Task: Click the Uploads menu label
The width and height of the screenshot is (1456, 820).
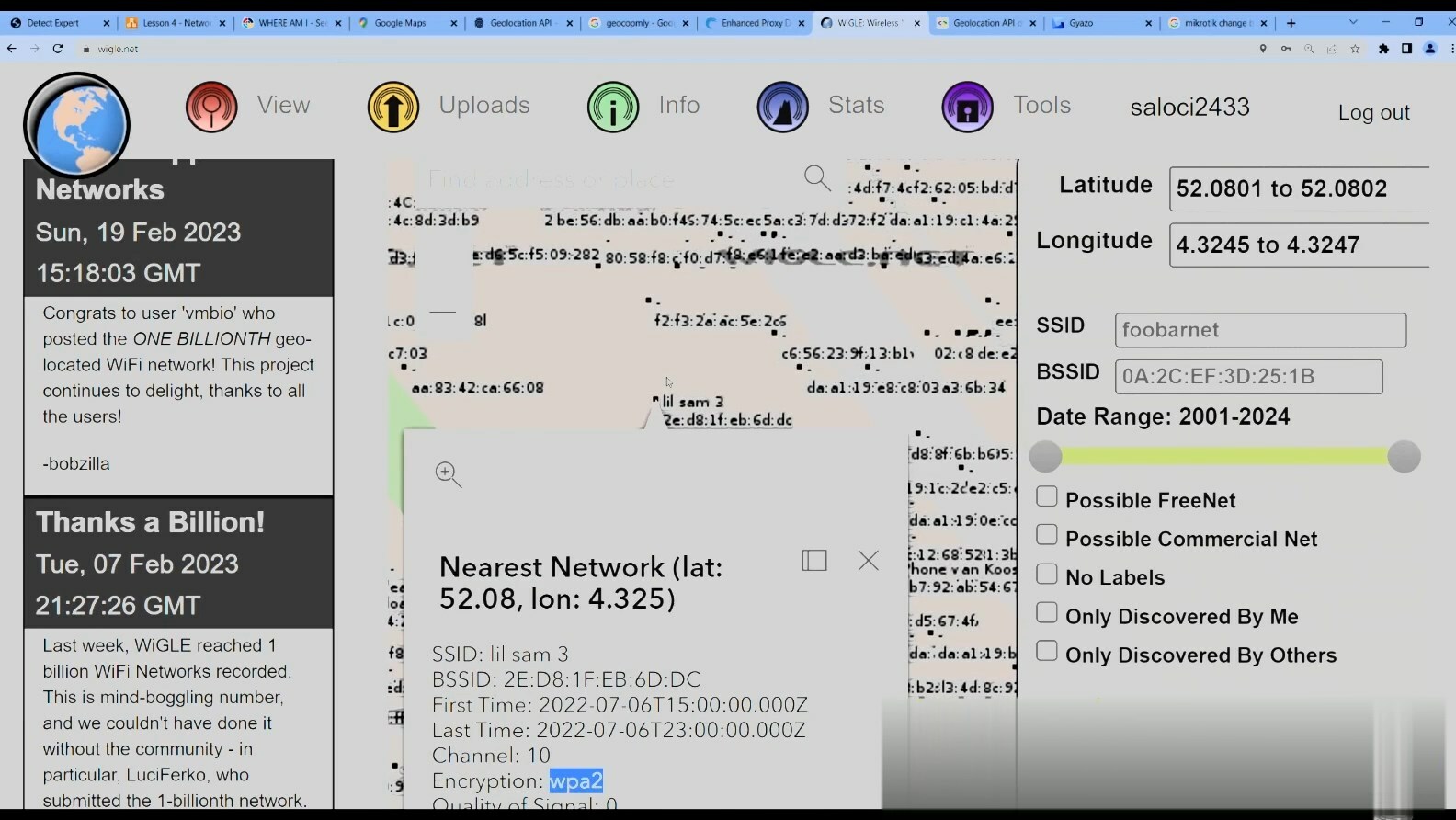Action: 484,106
